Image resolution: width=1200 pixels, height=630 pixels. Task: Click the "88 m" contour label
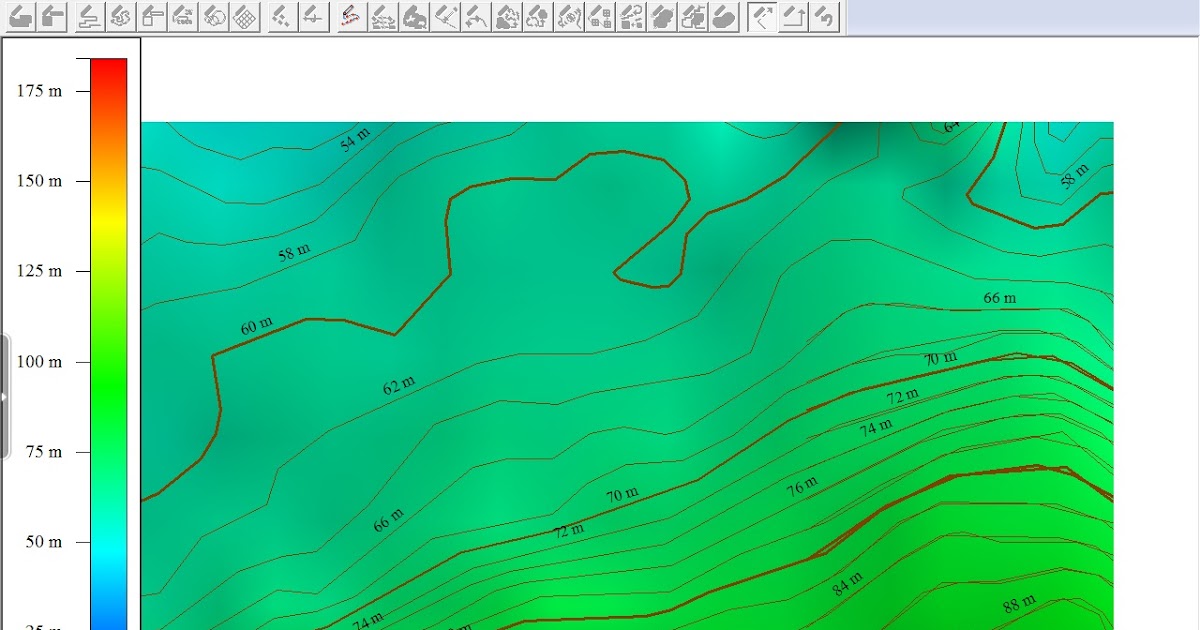coord(1020,604)
